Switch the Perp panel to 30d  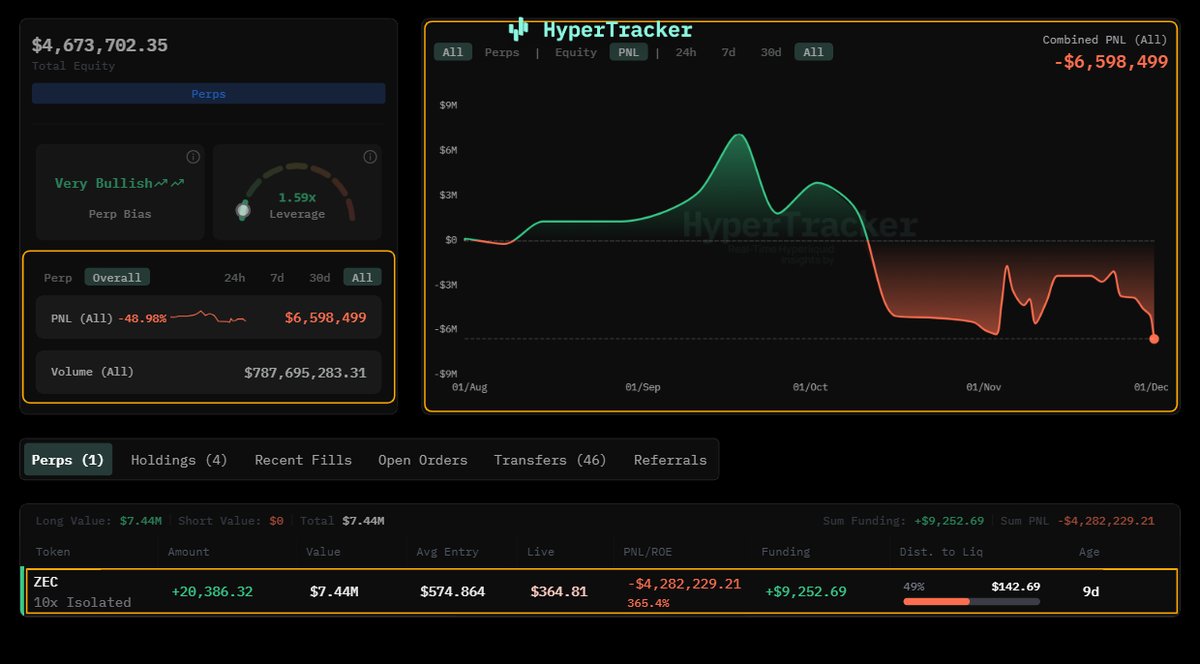coord(319,278)
